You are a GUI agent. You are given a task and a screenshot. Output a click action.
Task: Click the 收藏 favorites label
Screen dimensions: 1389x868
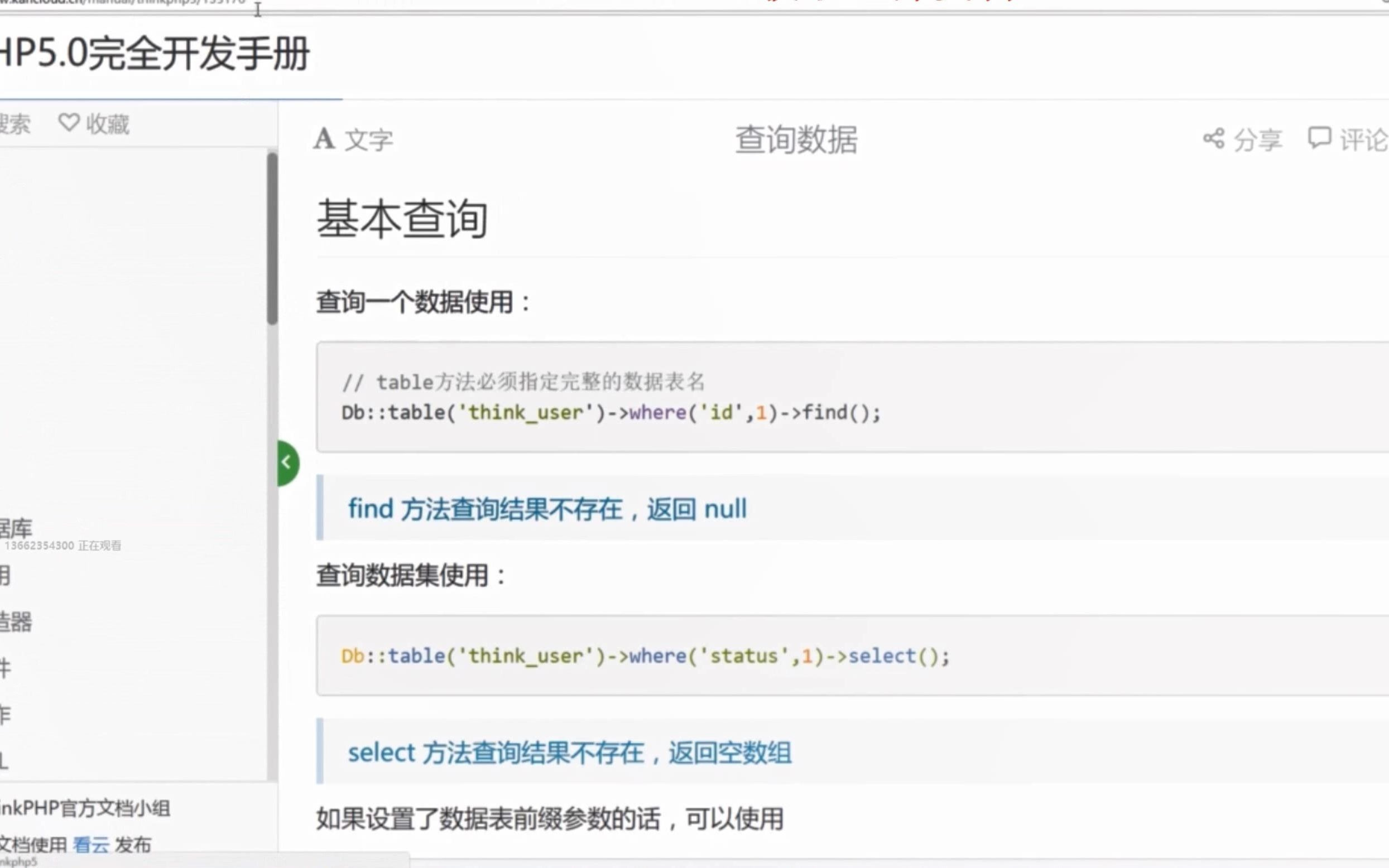click(107, 124)
